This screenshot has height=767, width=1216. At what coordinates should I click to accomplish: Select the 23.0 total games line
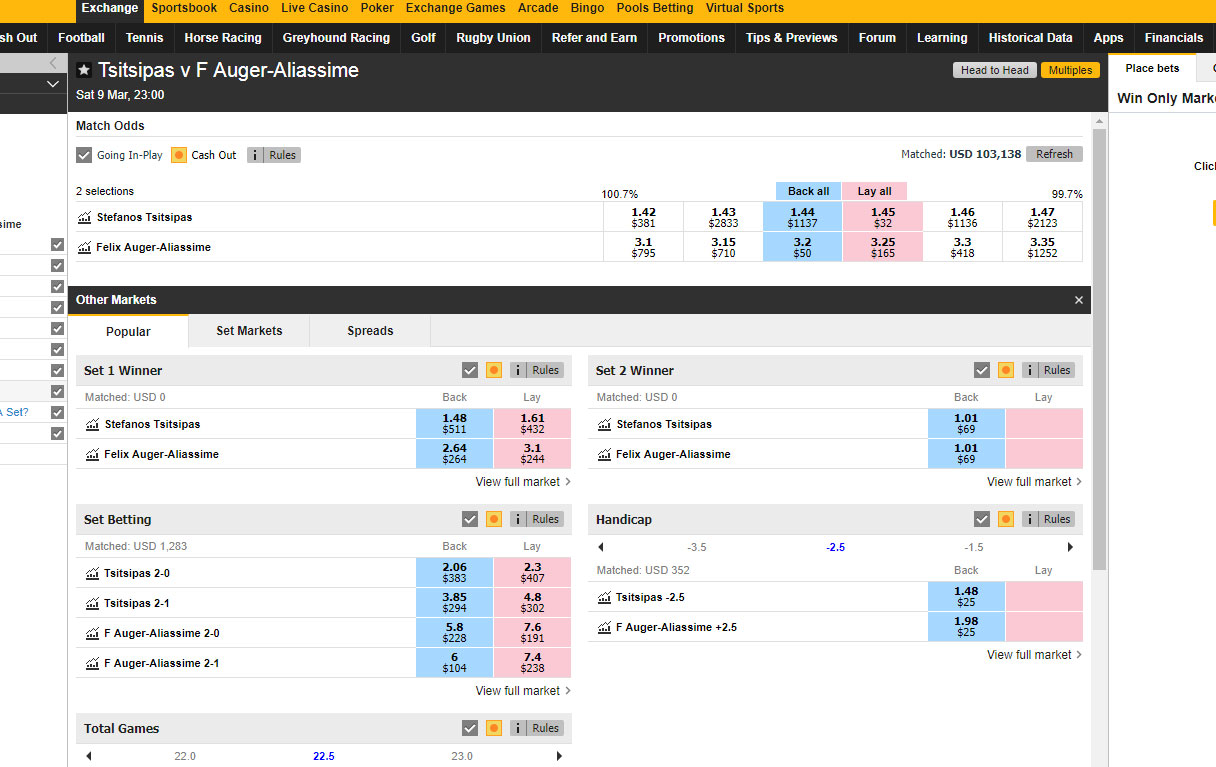462,756
